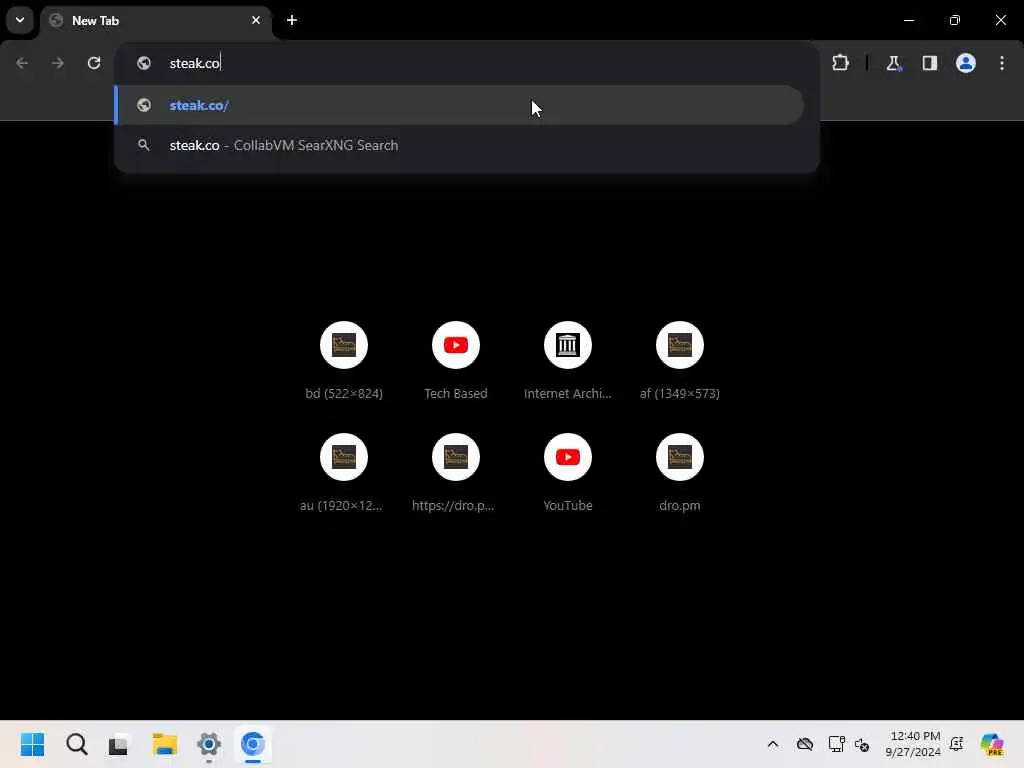Click the muted volume tray icon
The width and height of the screenshot is (1024, 768).
point(862,744)
